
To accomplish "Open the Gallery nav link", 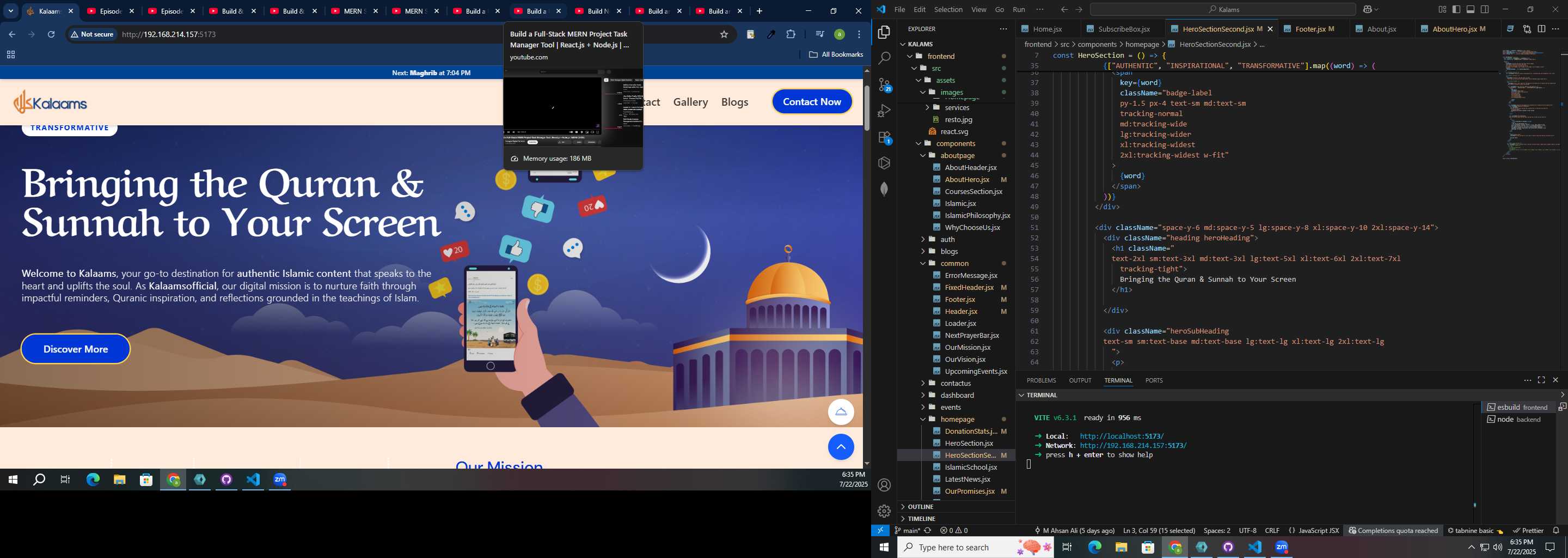I will tap(690, 102).
